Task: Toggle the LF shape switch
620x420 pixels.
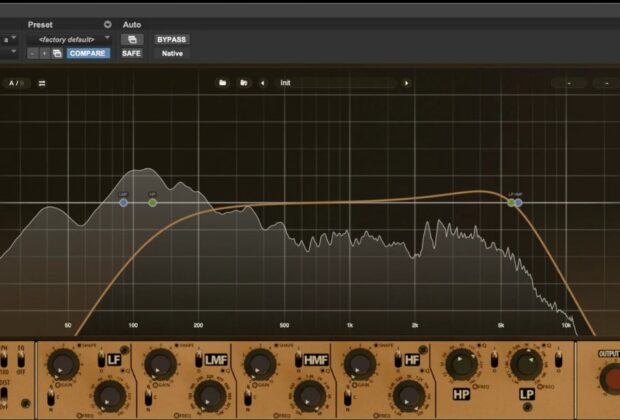Action: coord(101,358)
